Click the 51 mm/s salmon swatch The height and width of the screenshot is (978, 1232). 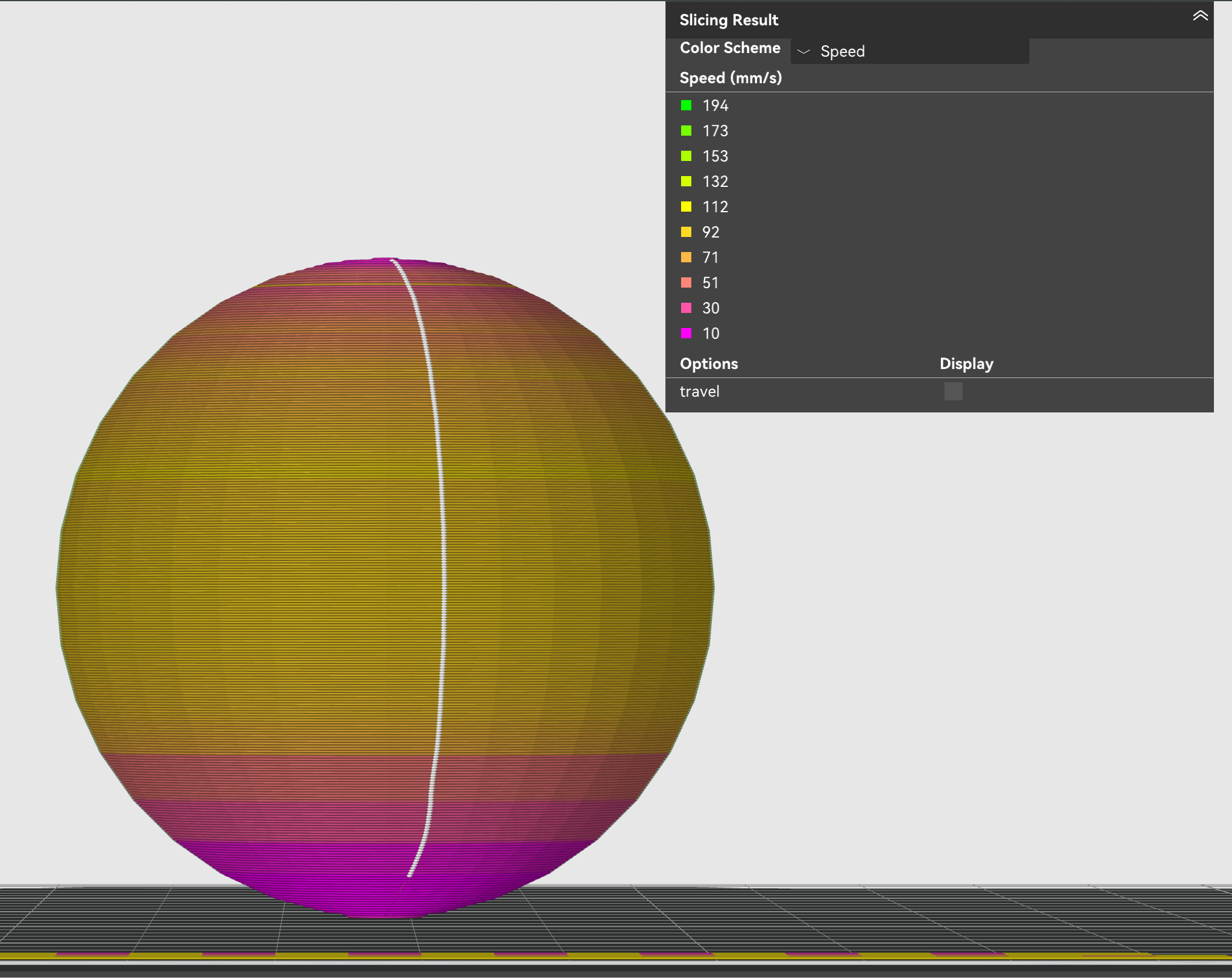point(686,283)
